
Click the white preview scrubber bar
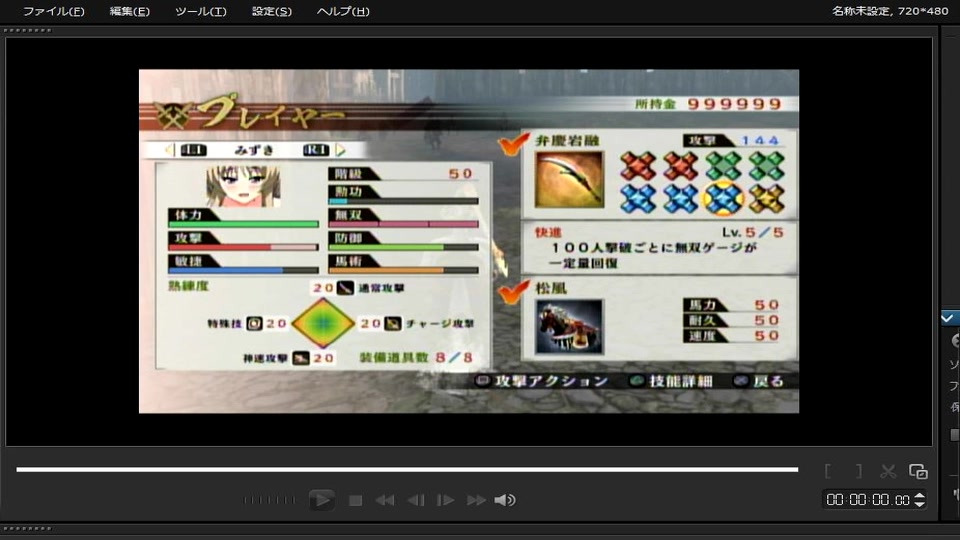(x=407, y=470)
